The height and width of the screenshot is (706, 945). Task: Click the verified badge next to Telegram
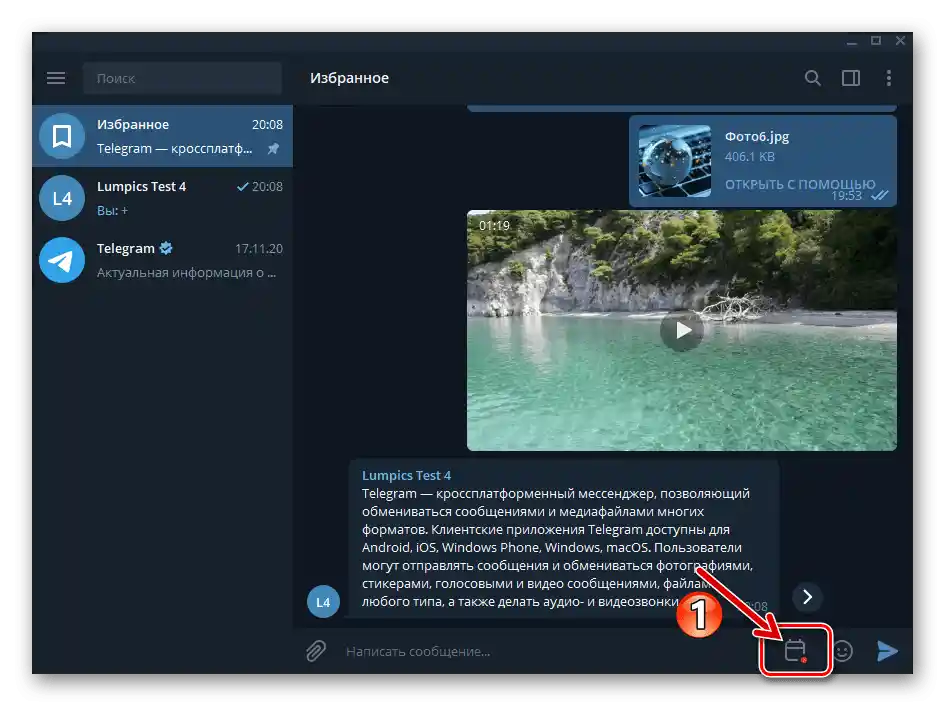click(166, 247)
